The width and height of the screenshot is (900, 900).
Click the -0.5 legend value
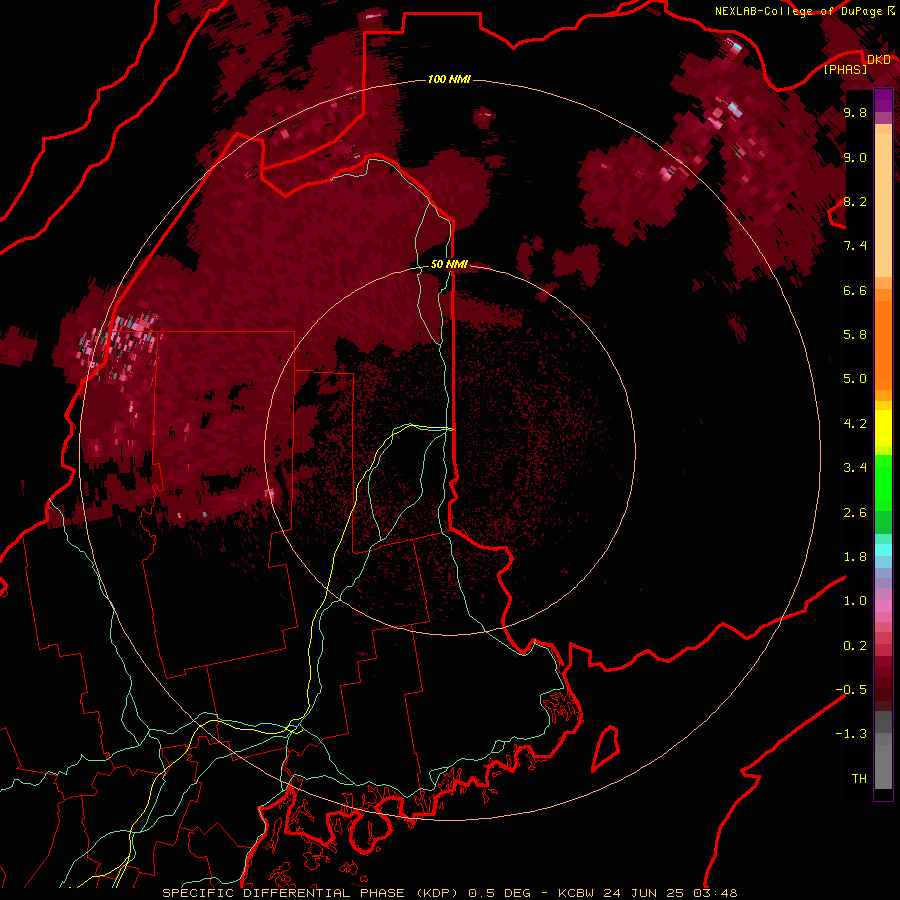tap(852, 690)
